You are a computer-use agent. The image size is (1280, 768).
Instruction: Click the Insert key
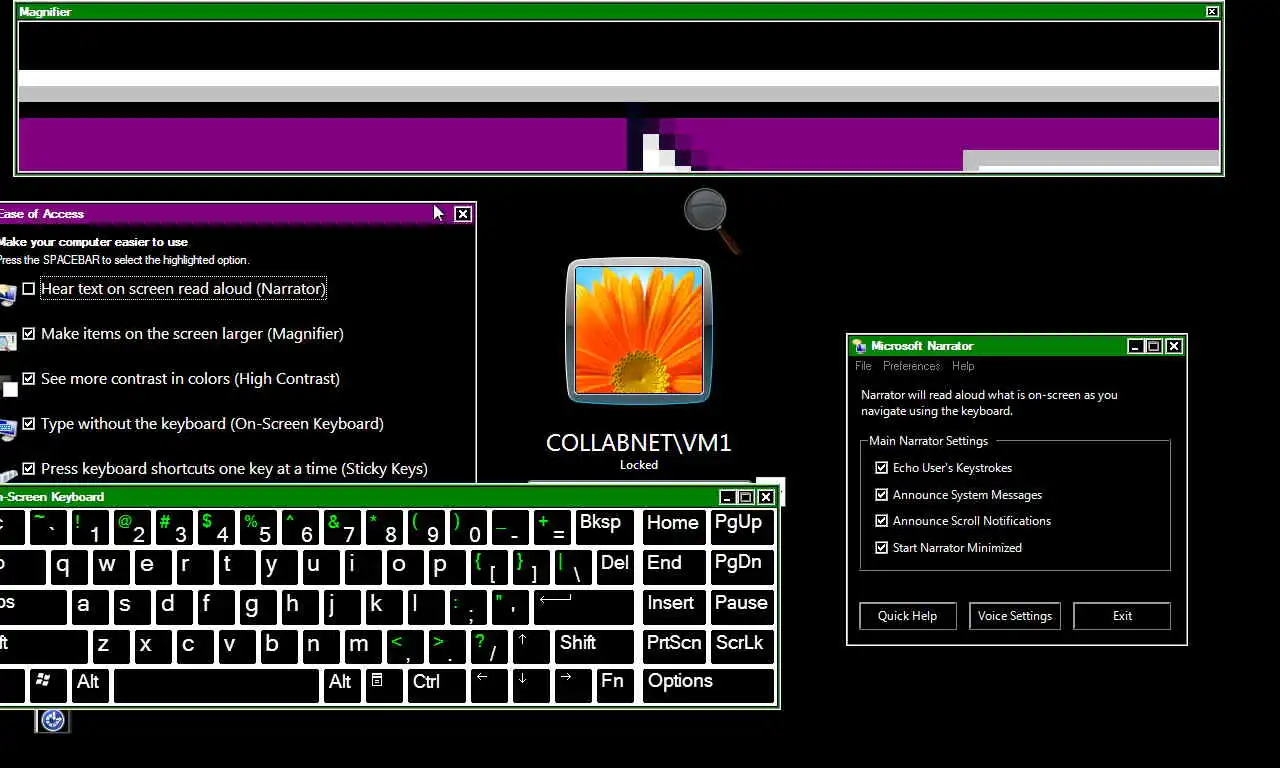tap(673, 606)
